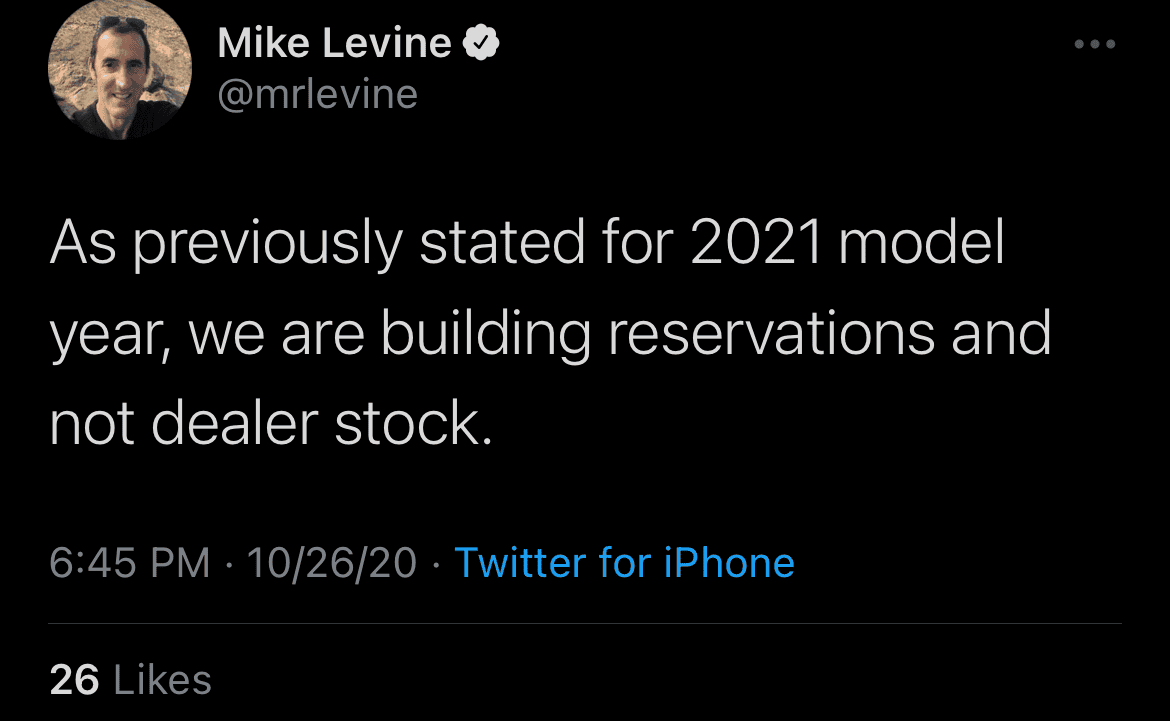The height and width of the screenshot is (721, 1170).
Task: Click the word 'reservations' in the tweet
Action: [771, 333]
